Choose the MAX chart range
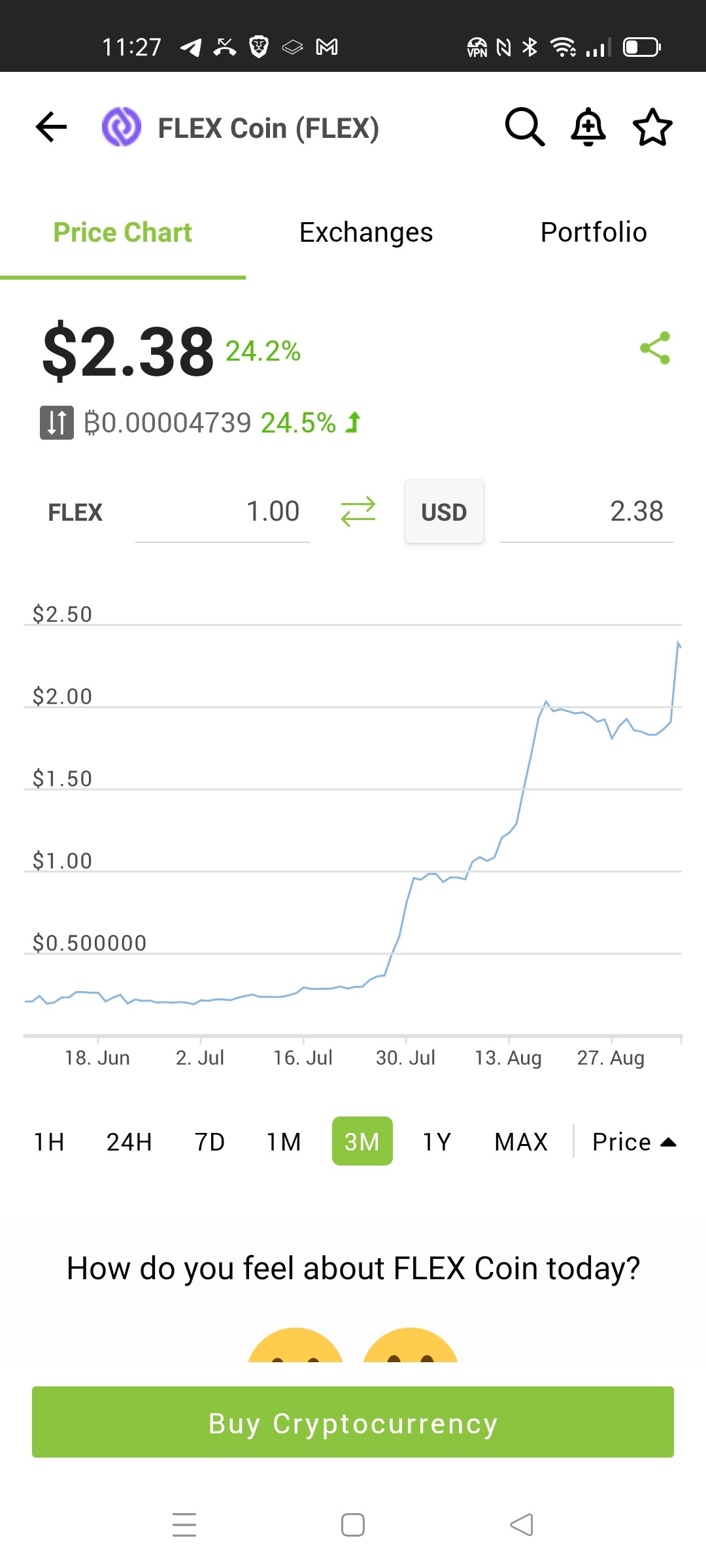706x1568 pixels. coord(521,1142)
